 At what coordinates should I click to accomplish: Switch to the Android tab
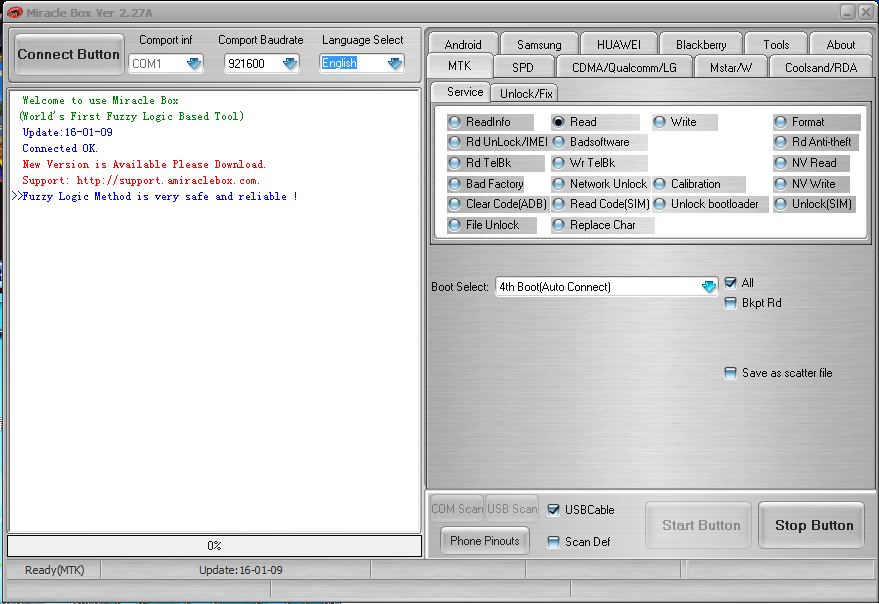pos(463,44)
